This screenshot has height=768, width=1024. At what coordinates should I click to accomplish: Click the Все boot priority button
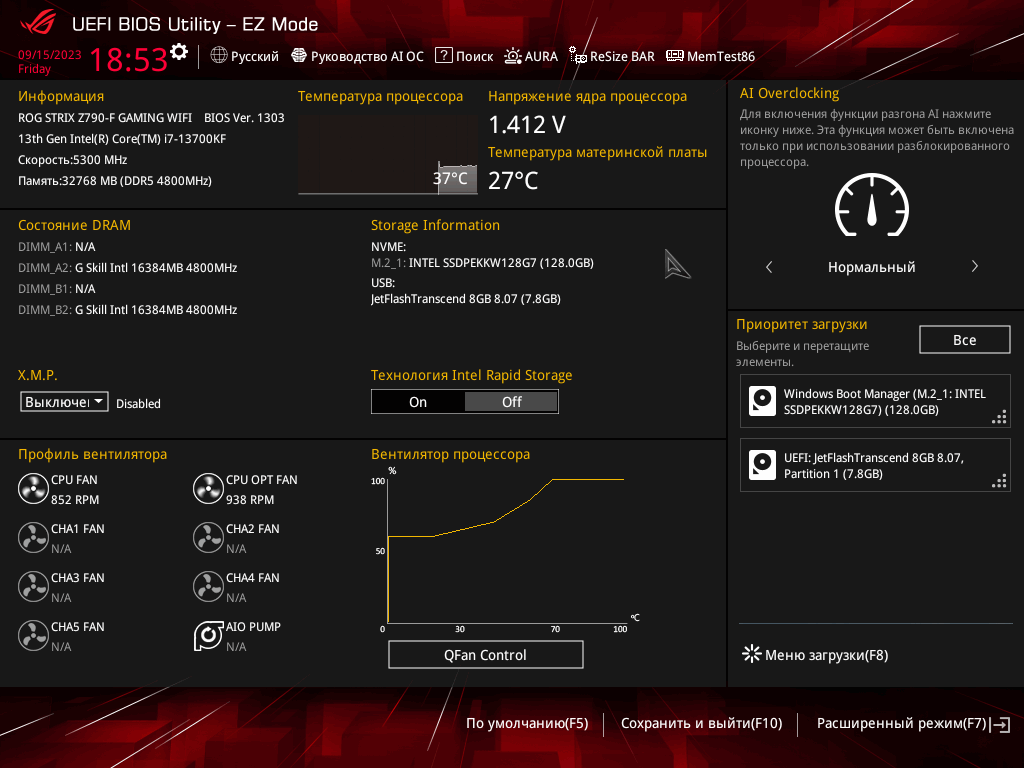point(964,340)
